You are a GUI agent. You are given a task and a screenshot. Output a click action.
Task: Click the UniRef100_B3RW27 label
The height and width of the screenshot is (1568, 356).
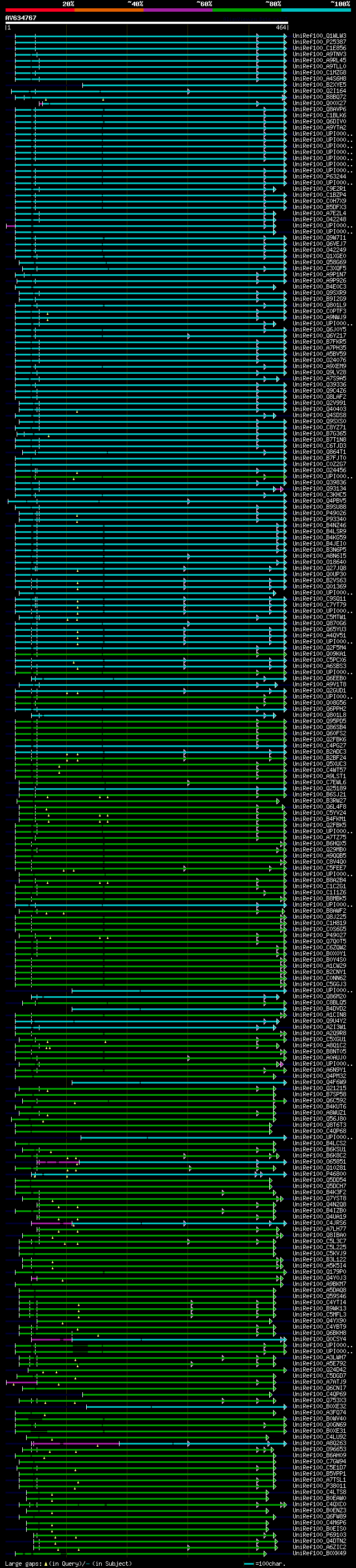click(x=319, y=800)
